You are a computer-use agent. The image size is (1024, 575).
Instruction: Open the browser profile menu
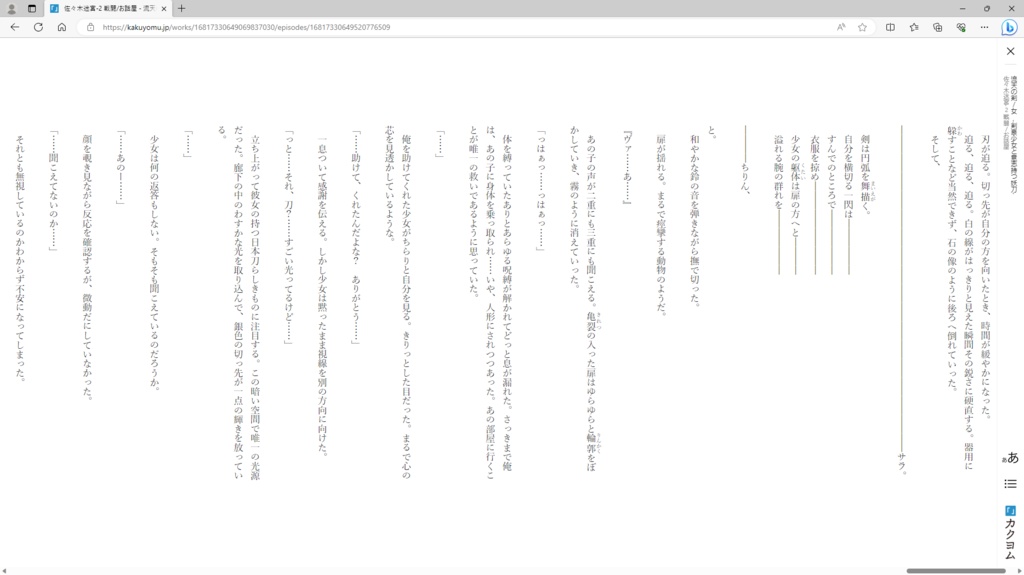11,8
